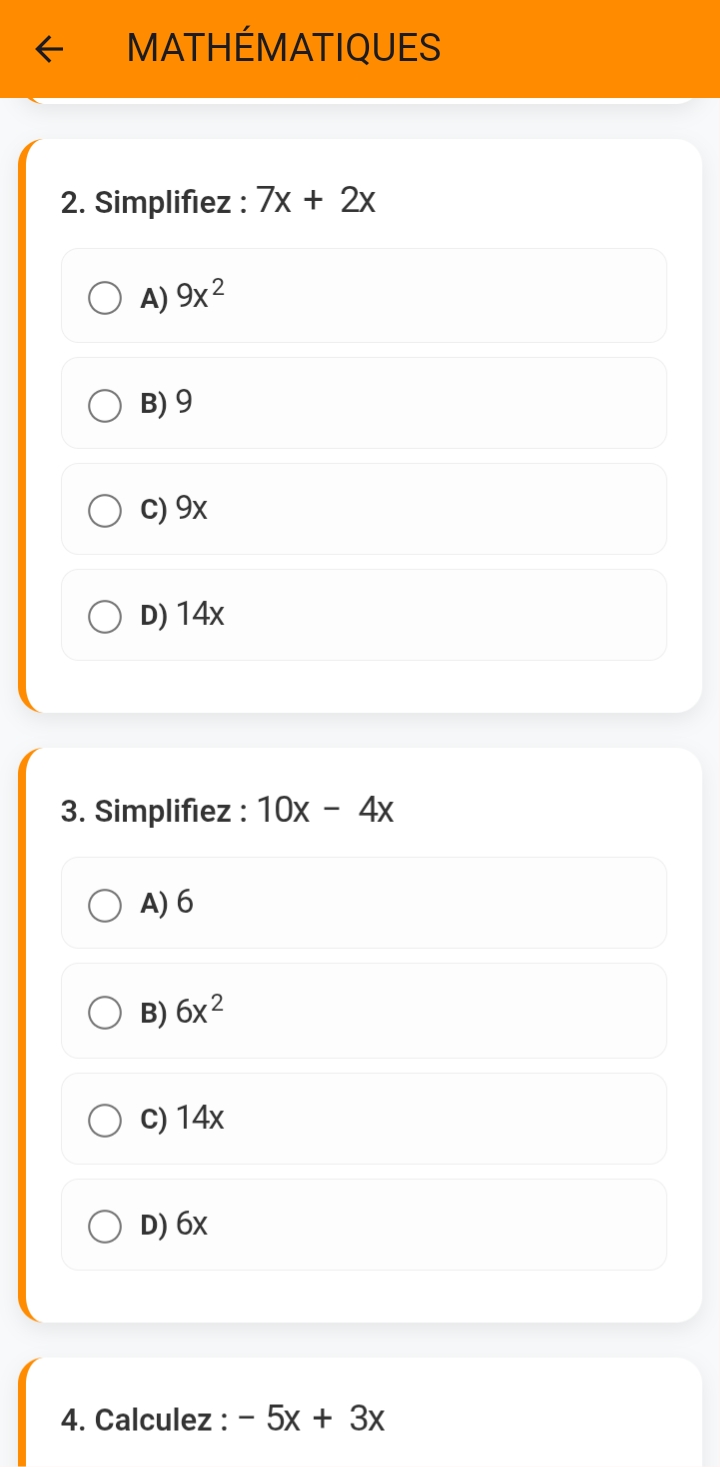Tap the A) 6 answer card

coord(364,903)
